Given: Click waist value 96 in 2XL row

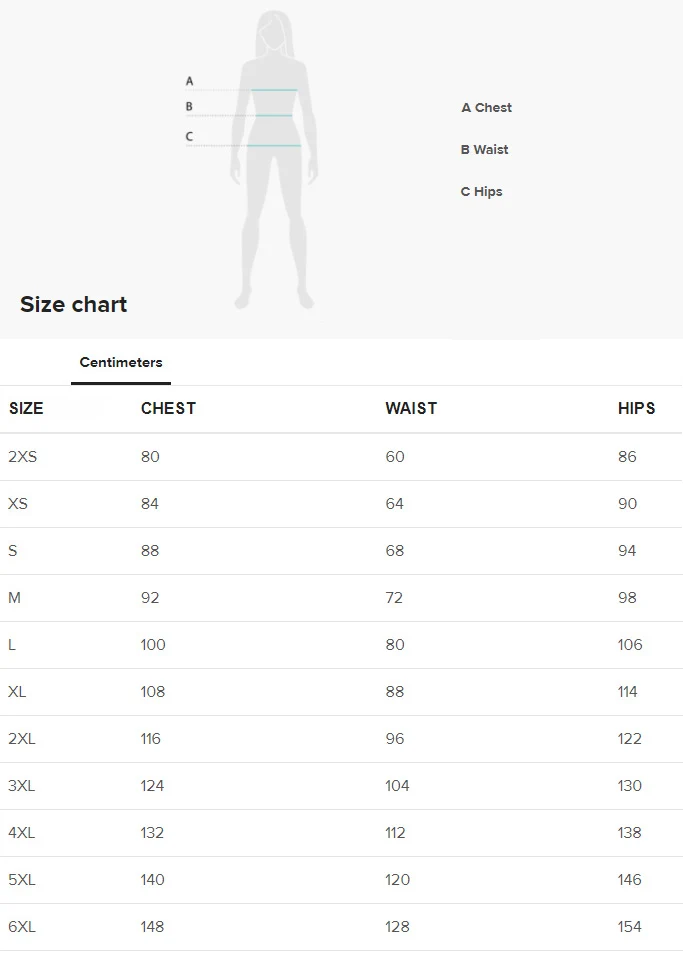Looking at the screenshot, I should click(x=395, y=739).
